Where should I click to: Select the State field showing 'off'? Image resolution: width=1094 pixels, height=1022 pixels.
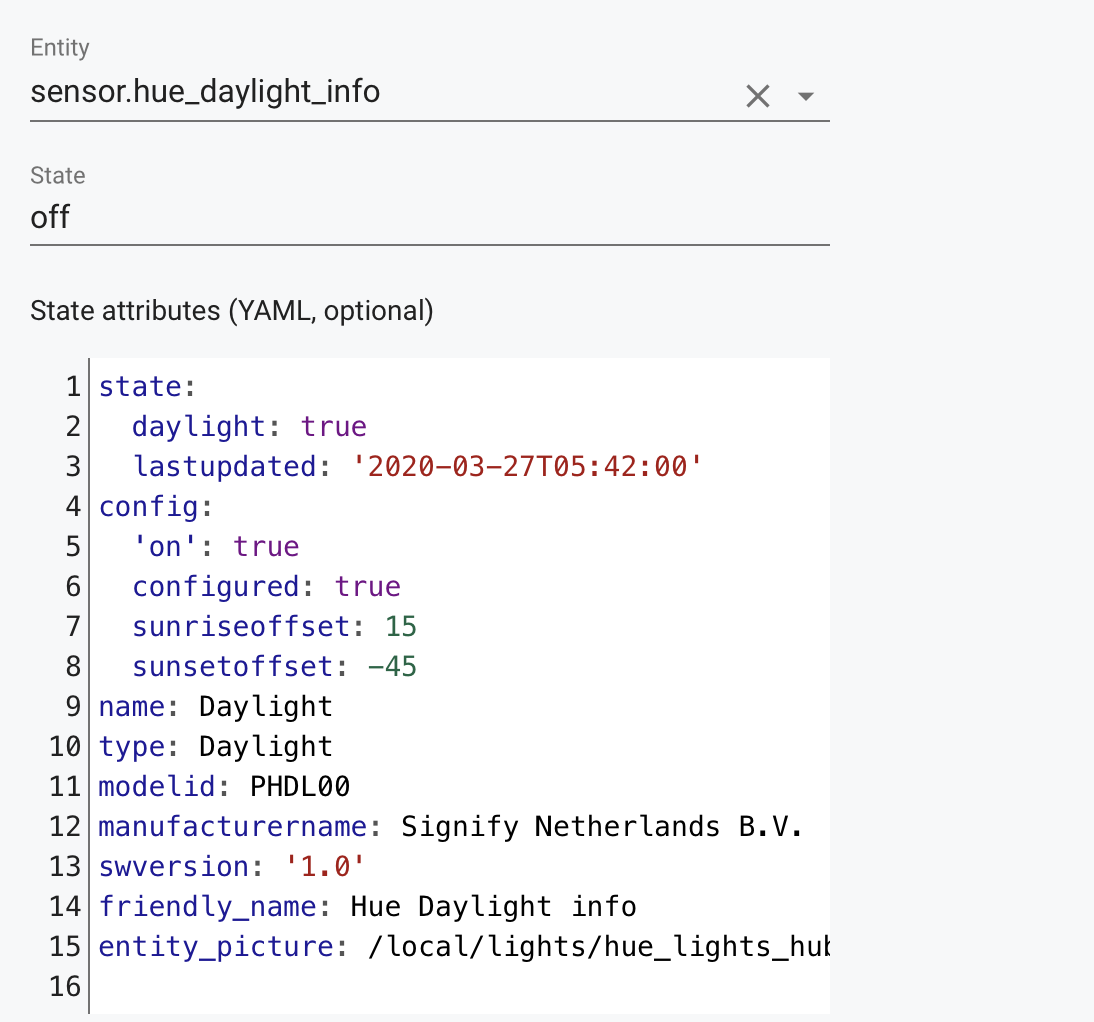[300, 217]
